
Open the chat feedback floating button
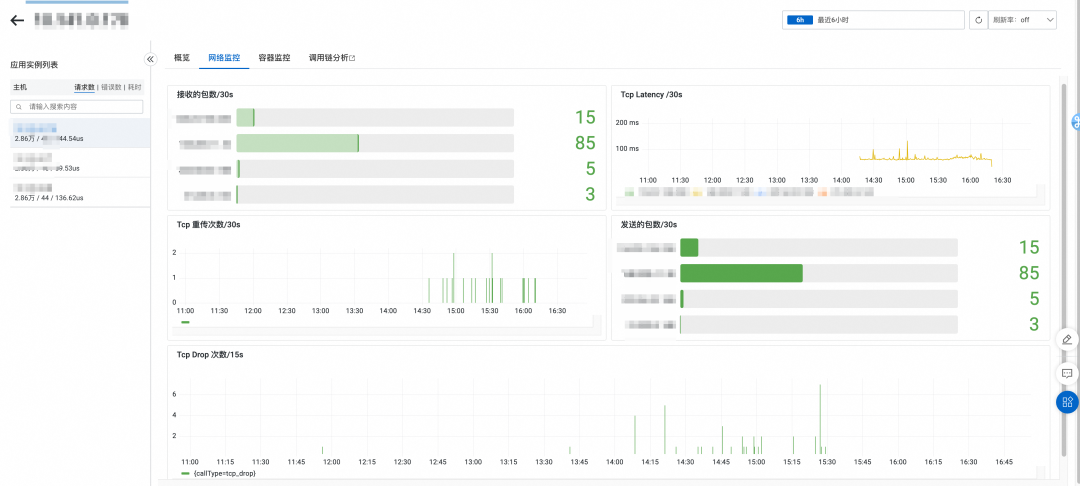1067,373
